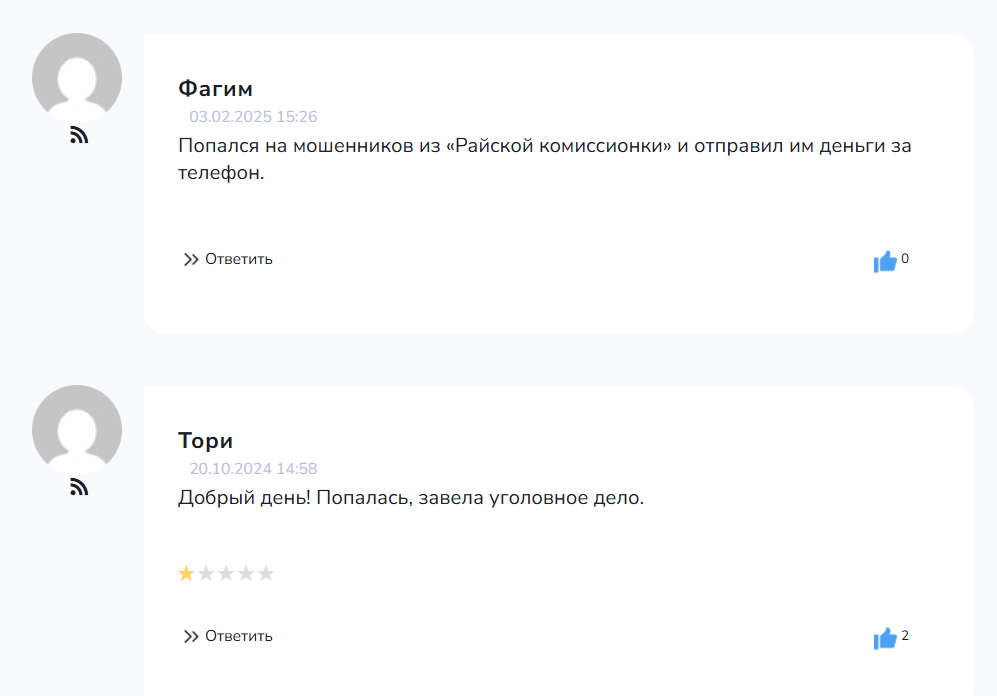This screenshot has height=696, width=997.
Task: Click the double-arrow icon beside Фагим's Ответить
Action: coord(191,260)
